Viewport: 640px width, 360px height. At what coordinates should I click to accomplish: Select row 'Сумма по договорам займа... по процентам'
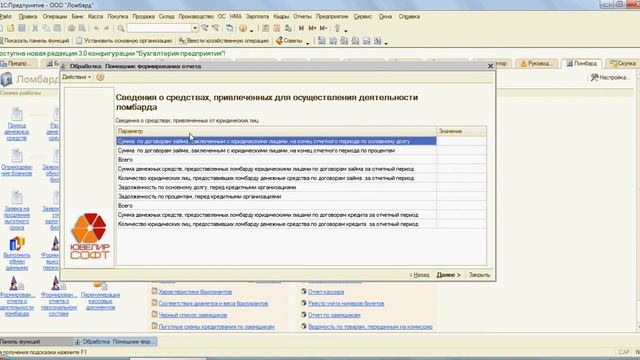(276, 151)
